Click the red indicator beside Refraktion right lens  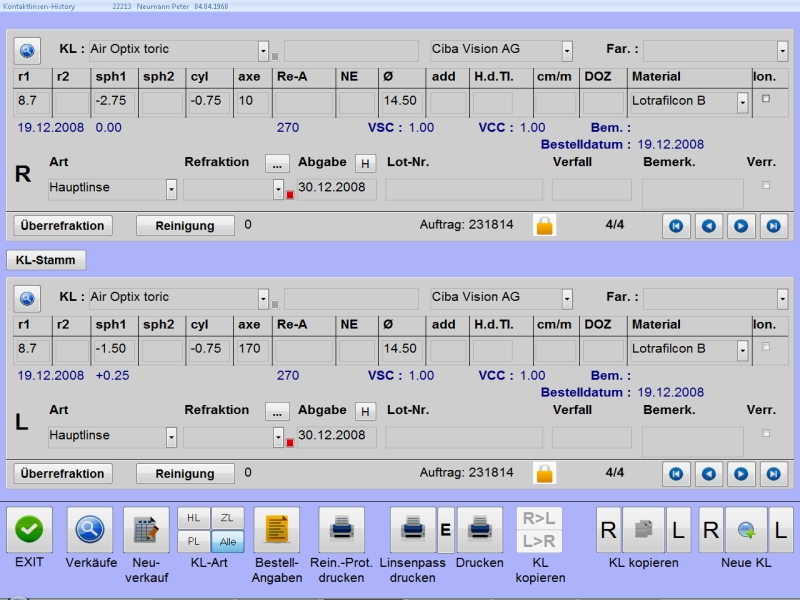pyautogui.click(x=290, y=195)
